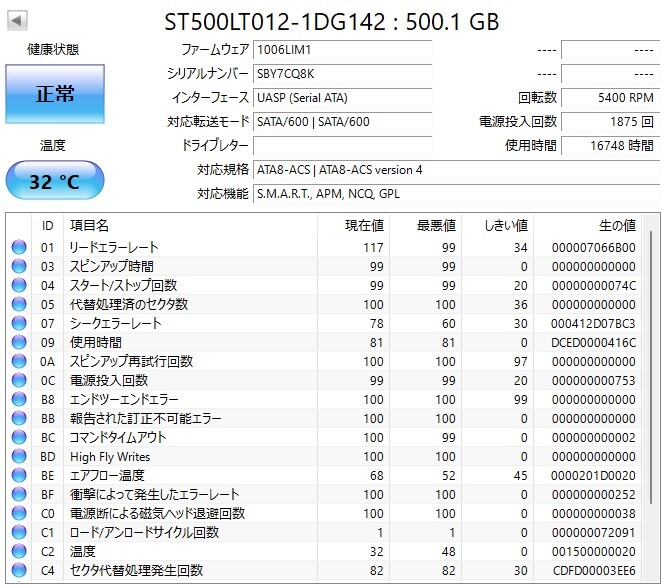
Task: Click the 32 °C temperature indicator
Action: 55,180
